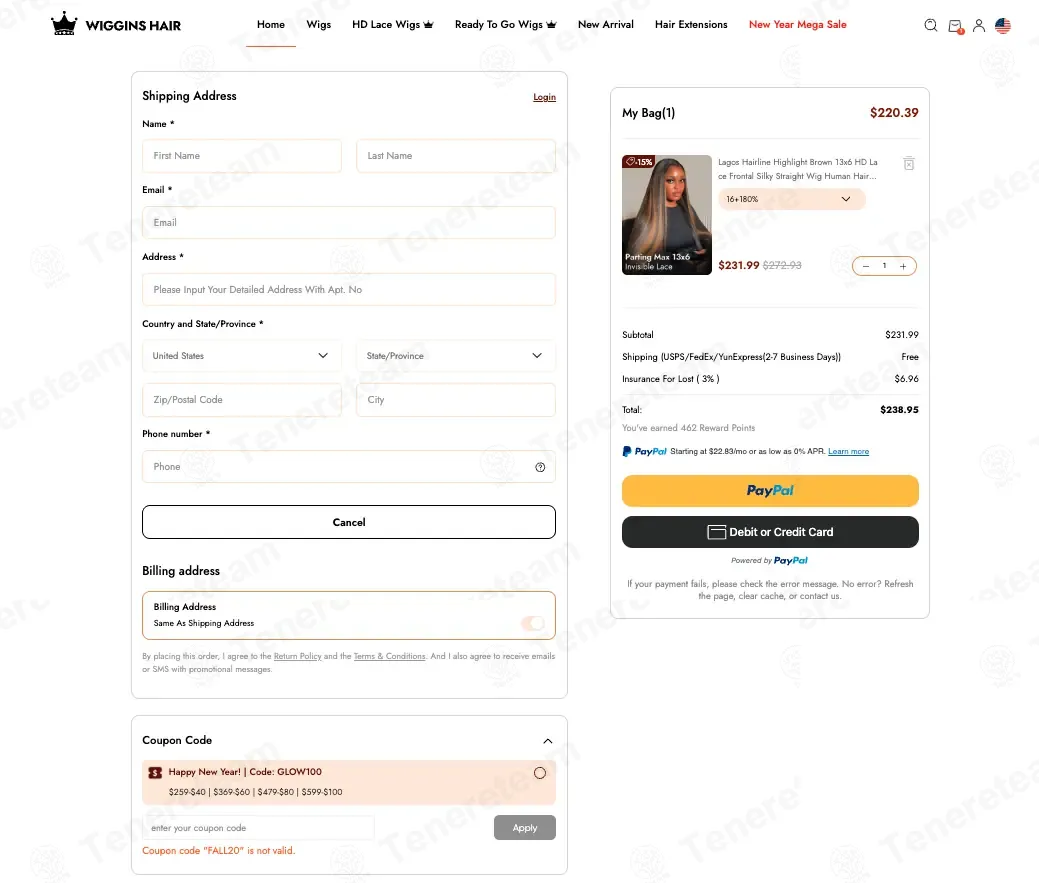Open Hair Extensions menu
This screenshot has height=883, width=1039.
pos(690,25)
